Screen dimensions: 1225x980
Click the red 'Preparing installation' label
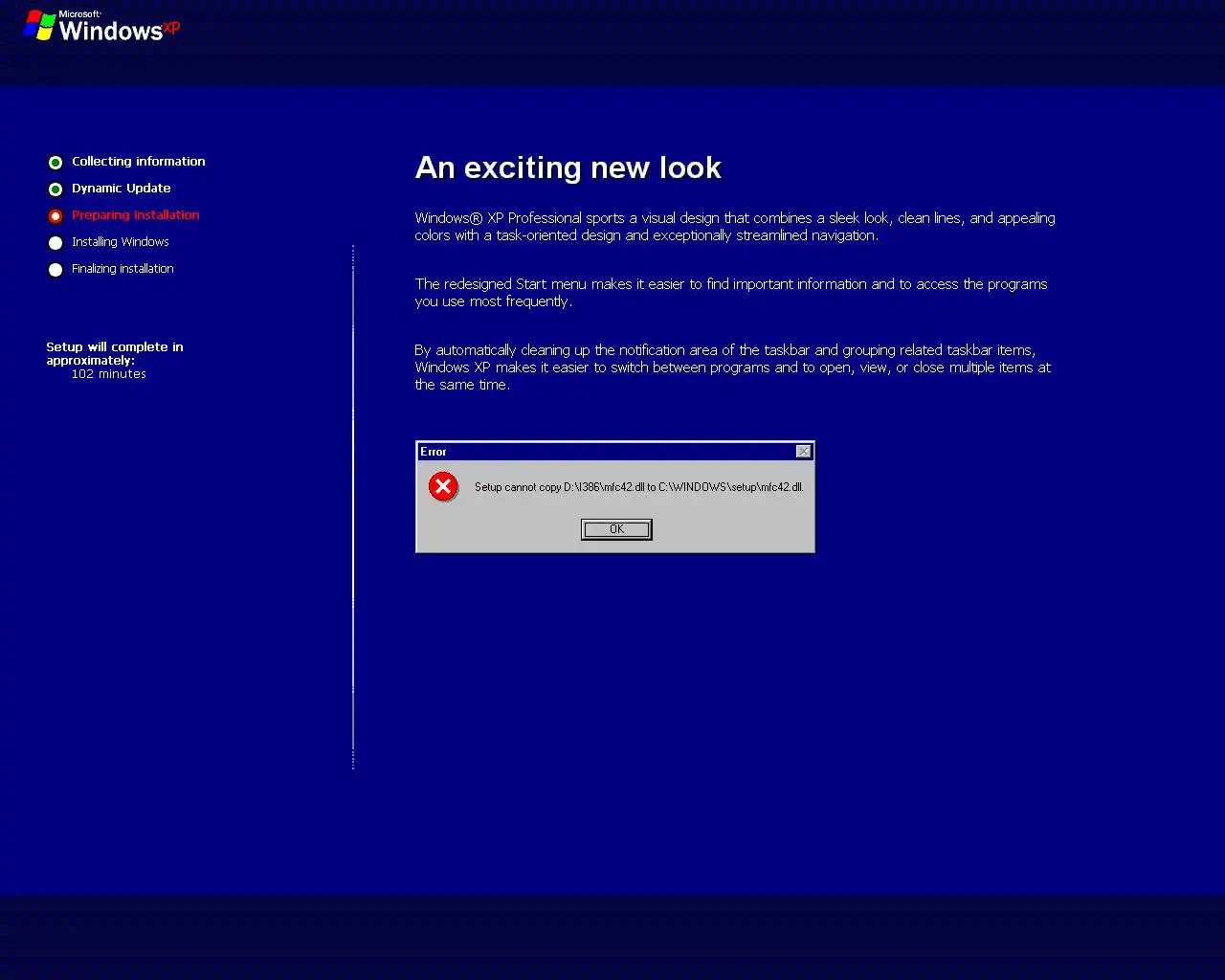(x=136, y=215)
